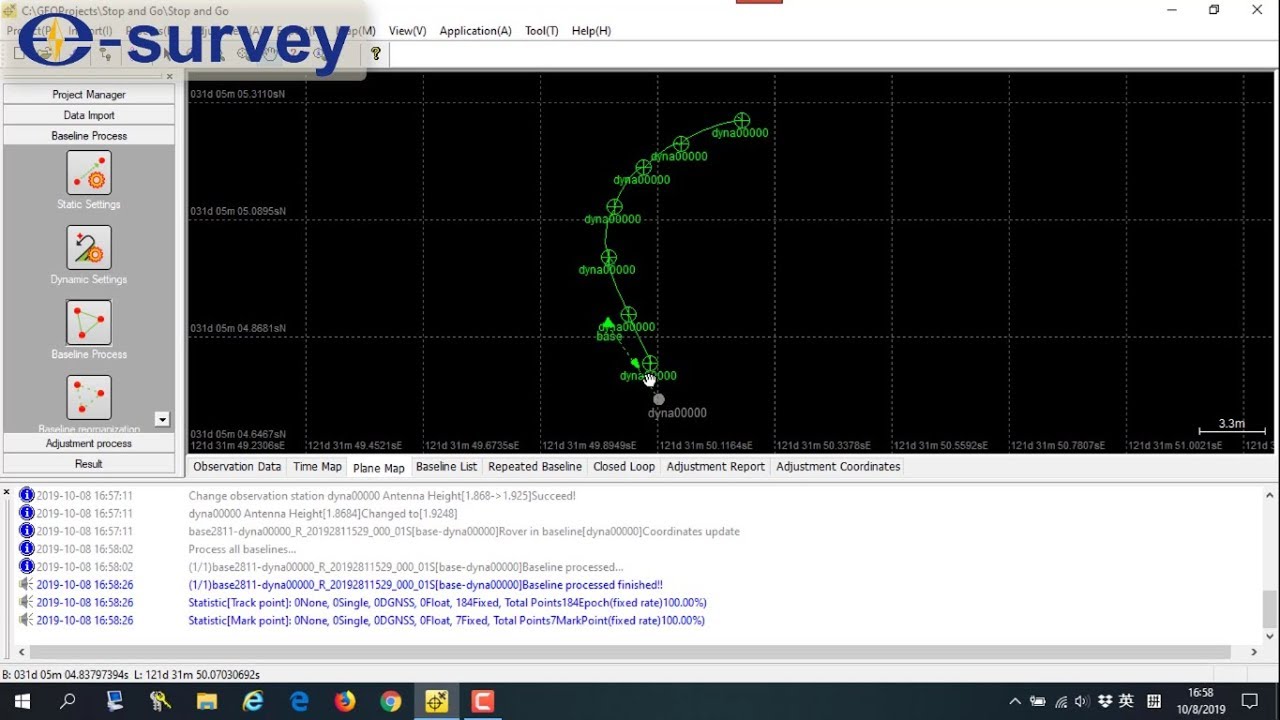Screen dimensions: 1280x720
Task: Click the active yellow GNSS app taskbar icon
Action: pyautogui.click(x=437, y=701)
